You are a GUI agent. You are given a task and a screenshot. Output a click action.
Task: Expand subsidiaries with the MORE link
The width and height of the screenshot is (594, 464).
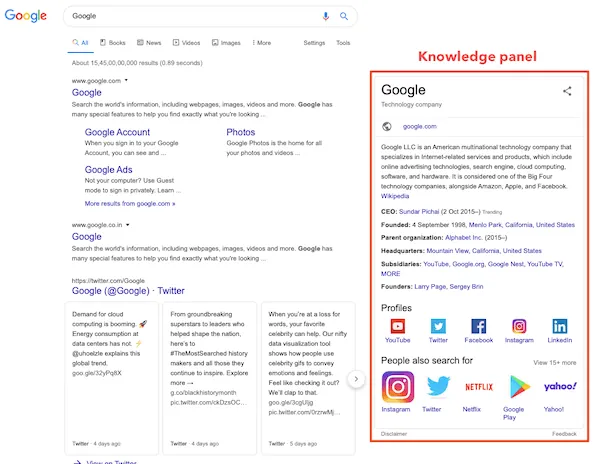click(x=391, y=274)
